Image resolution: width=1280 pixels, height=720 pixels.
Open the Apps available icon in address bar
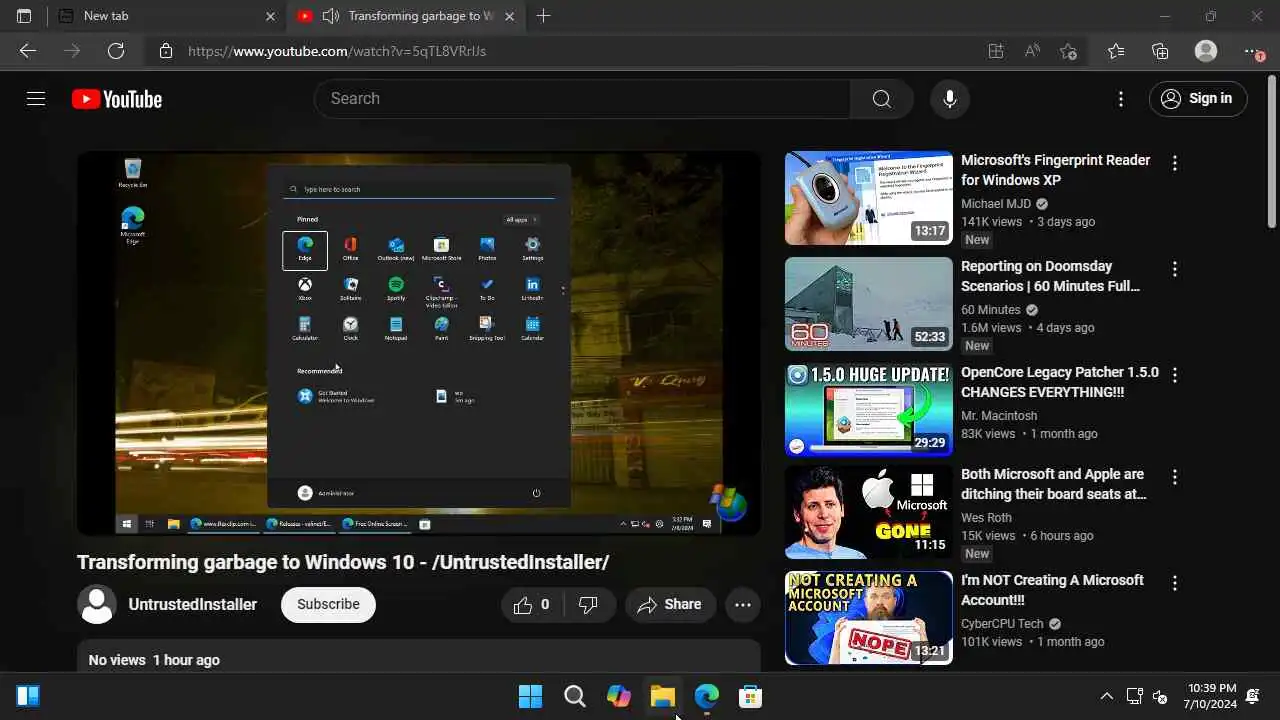pos(996,51)
